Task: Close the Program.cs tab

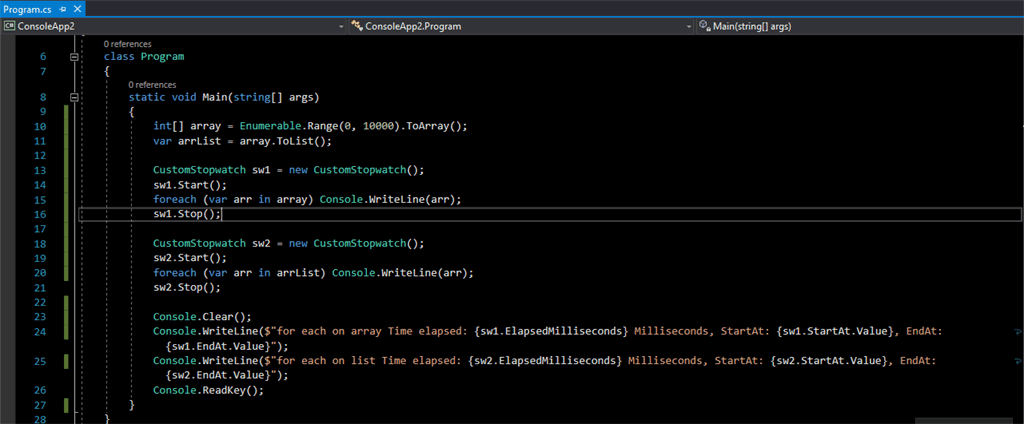Action: [x=78, y=8]
